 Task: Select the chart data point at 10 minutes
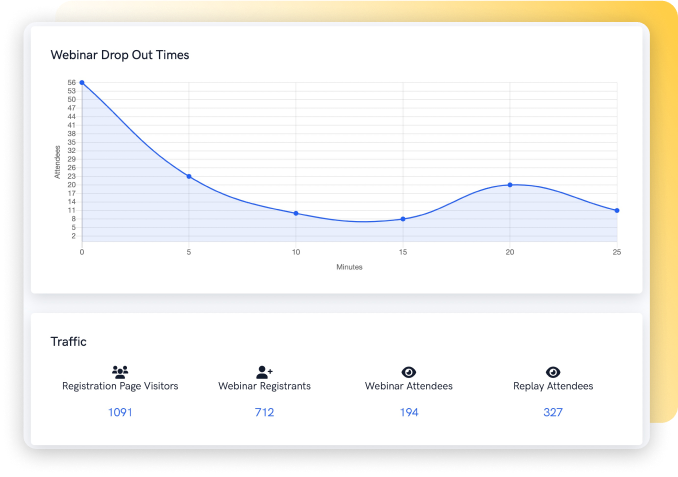click(x=296, y=213)
